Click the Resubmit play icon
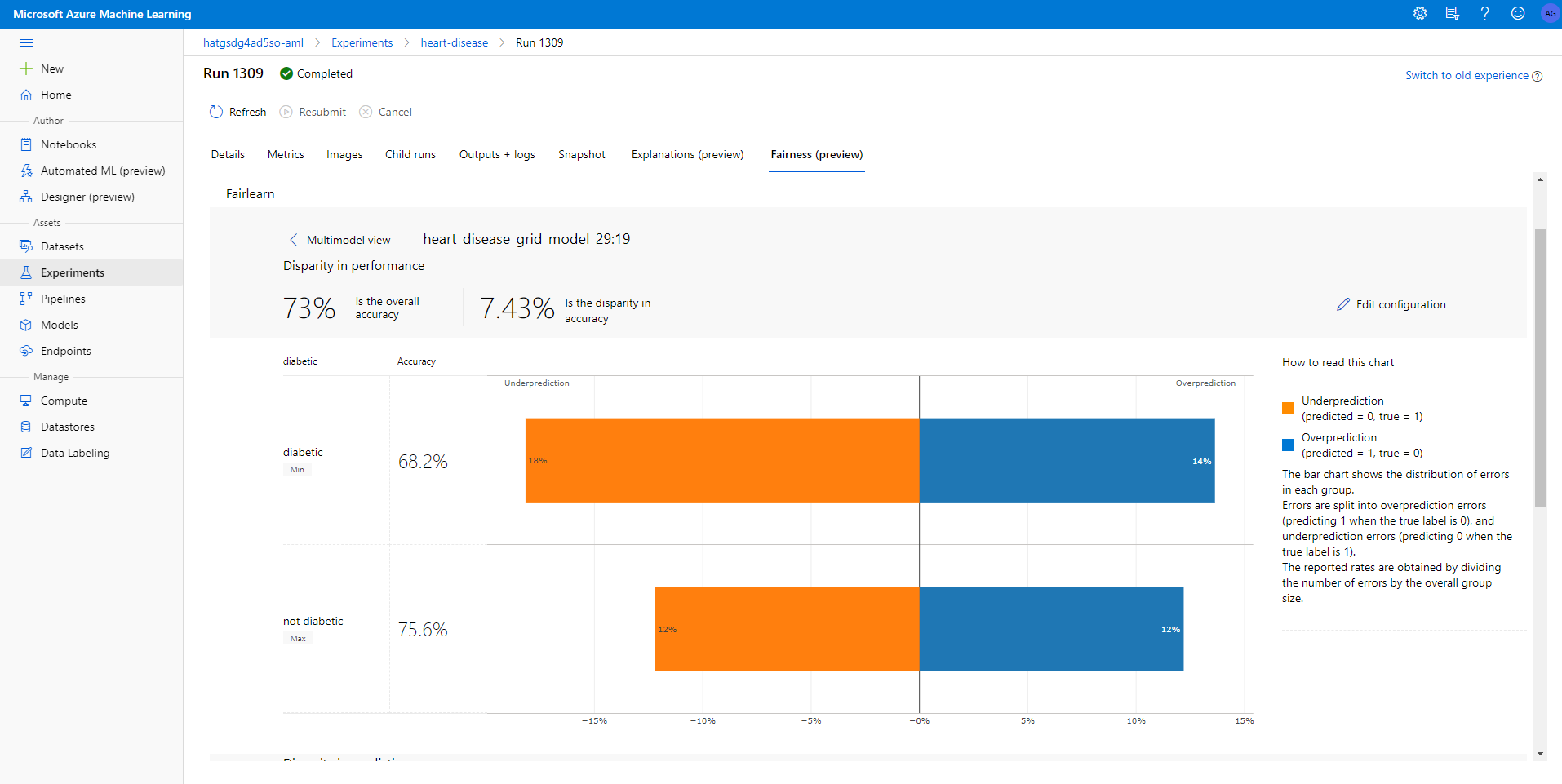This screenshot has height=784, width=1562. [x=286, y=112]
